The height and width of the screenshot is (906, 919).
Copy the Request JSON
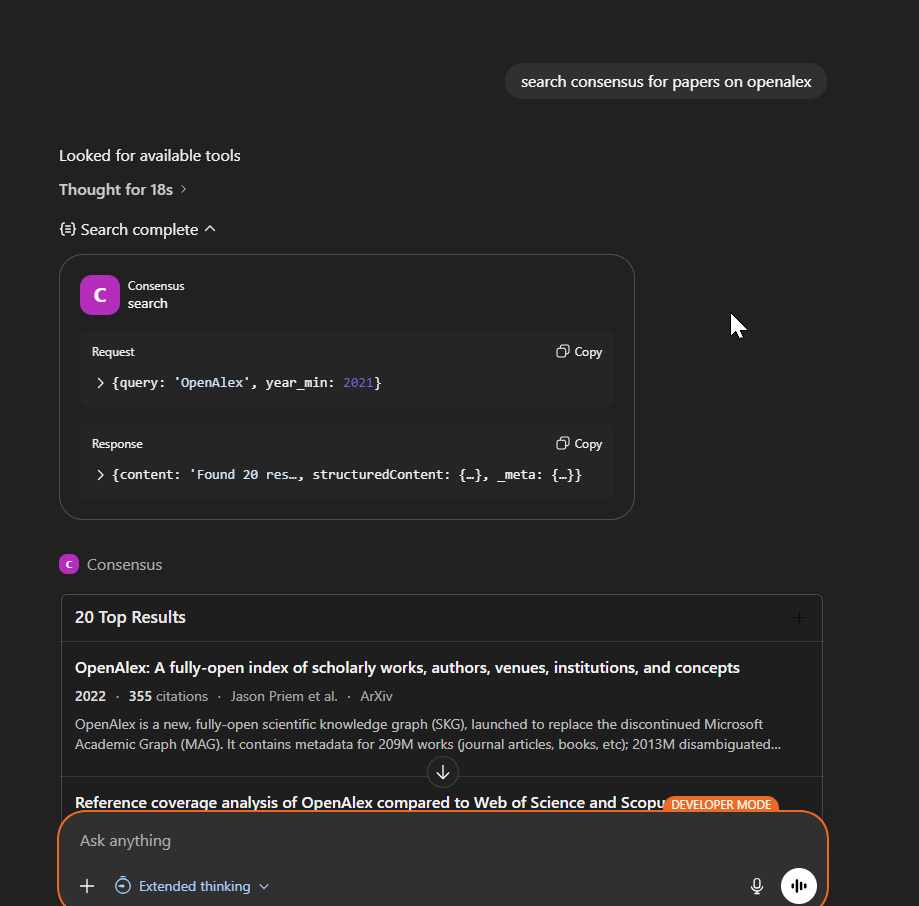coord(579,352)
